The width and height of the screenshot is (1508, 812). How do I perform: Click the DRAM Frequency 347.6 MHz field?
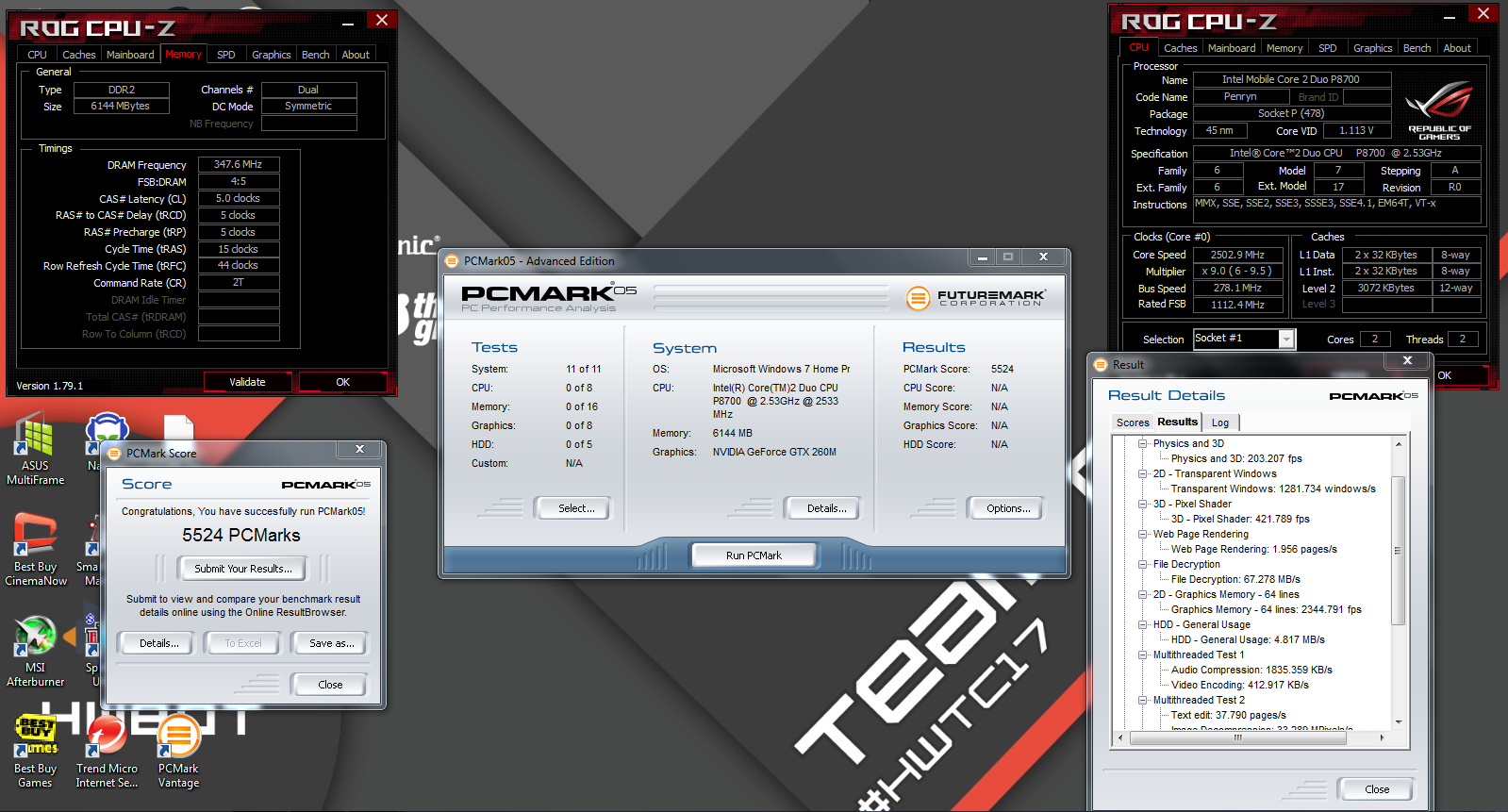[239, 164]
